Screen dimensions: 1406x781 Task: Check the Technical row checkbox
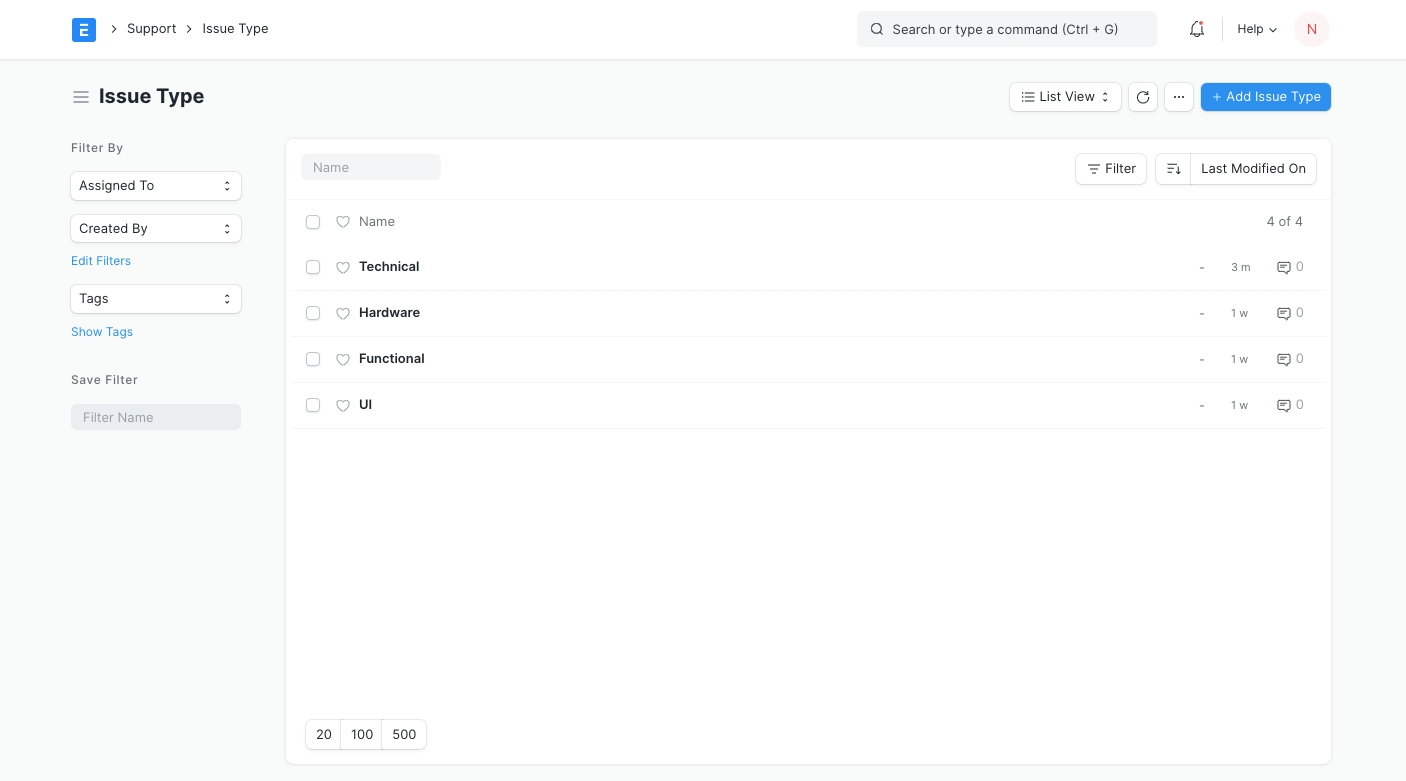(313, 267)
